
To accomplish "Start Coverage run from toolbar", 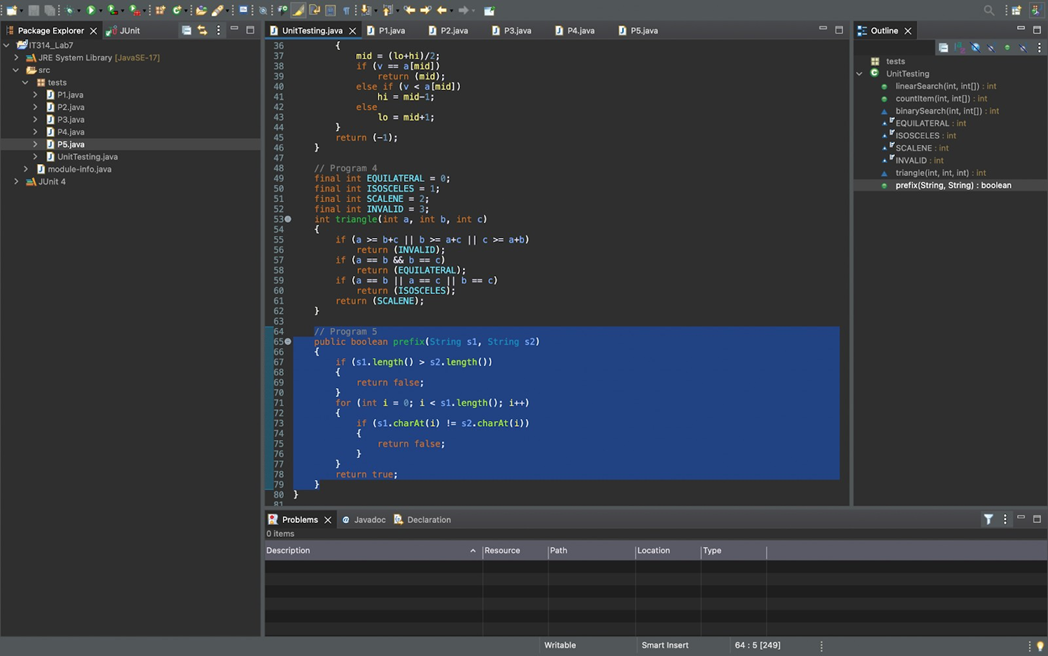I will click(112, 11).
